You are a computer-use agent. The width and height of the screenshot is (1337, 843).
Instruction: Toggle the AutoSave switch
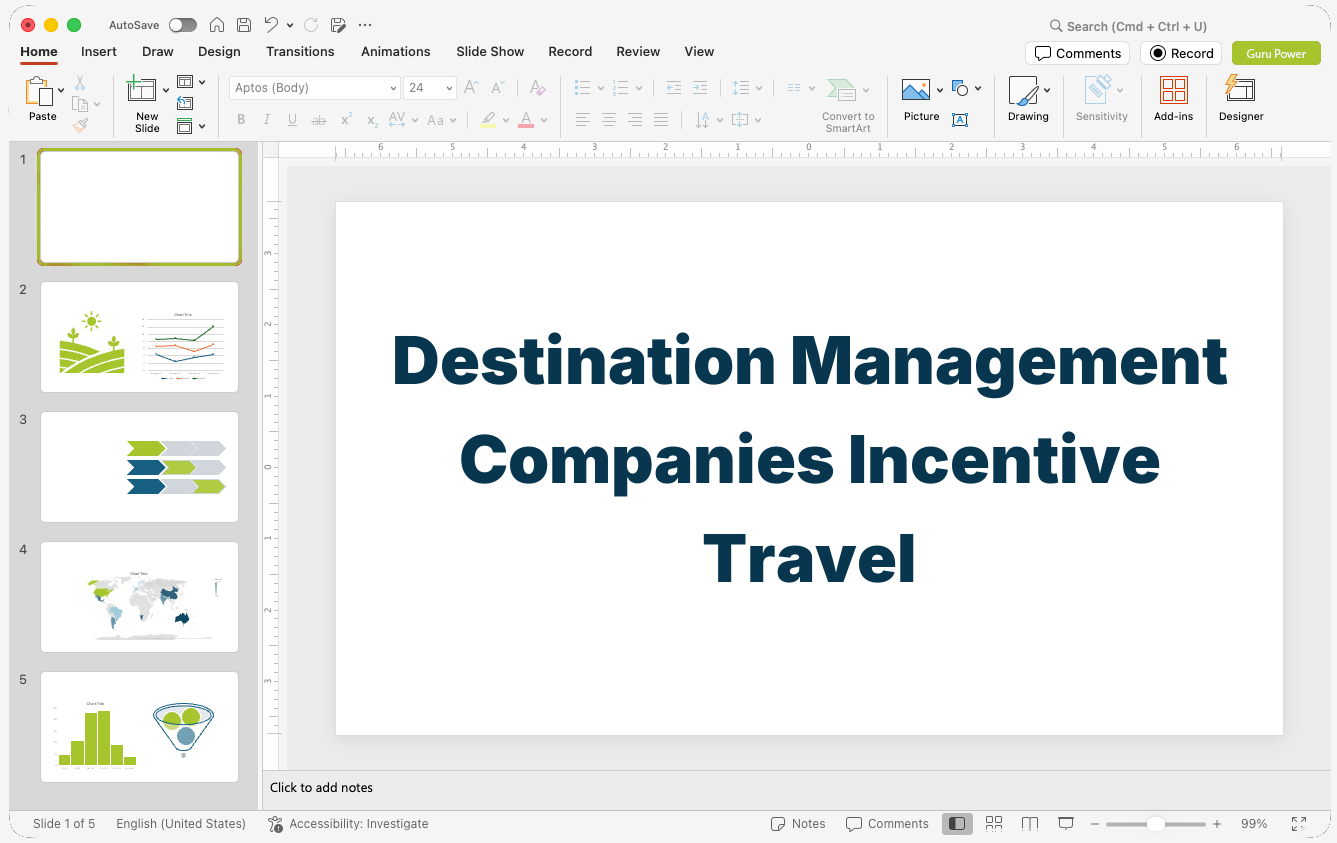coord(183,25)
